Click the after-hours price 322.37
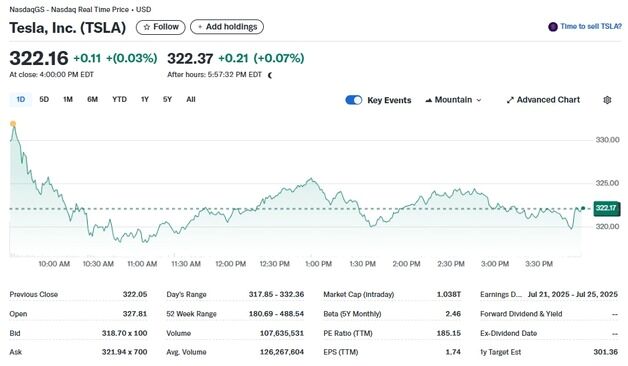Screen dimensions: 628x366 [190, 59]
